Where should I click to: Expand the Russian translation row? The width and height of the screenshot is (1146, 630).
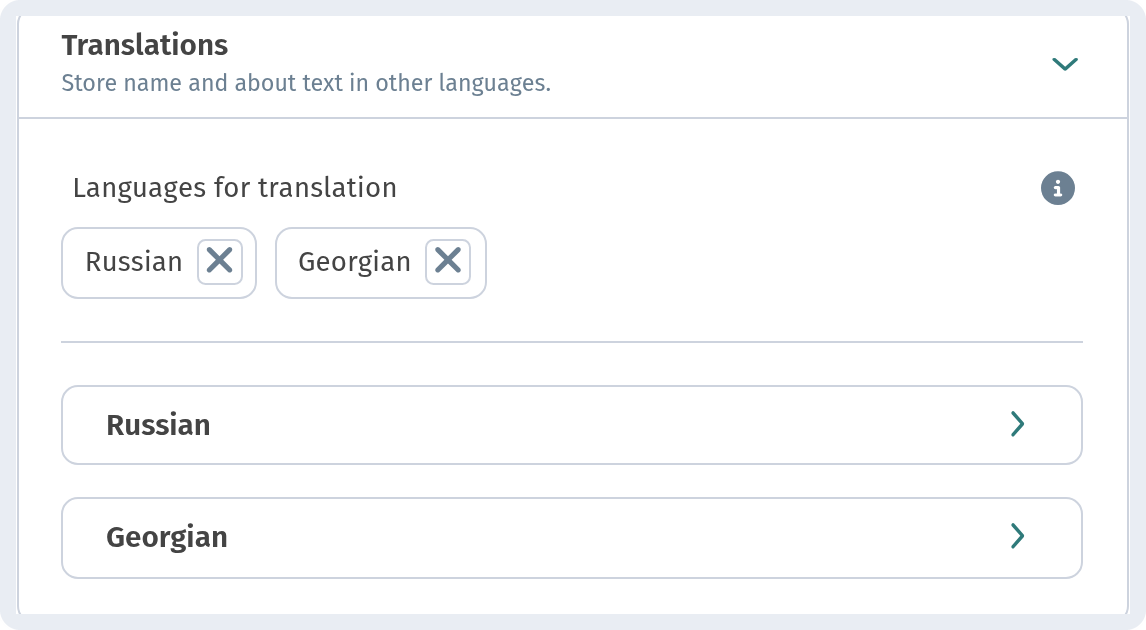572,425
